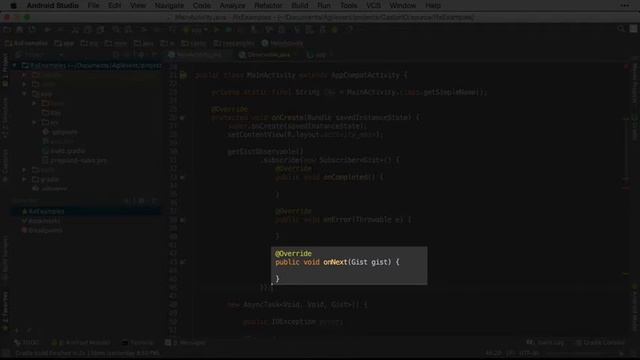The height and width of the screenshot is (360, 640).
Task: Open the Navigate menu
Action: coord(169,6)
